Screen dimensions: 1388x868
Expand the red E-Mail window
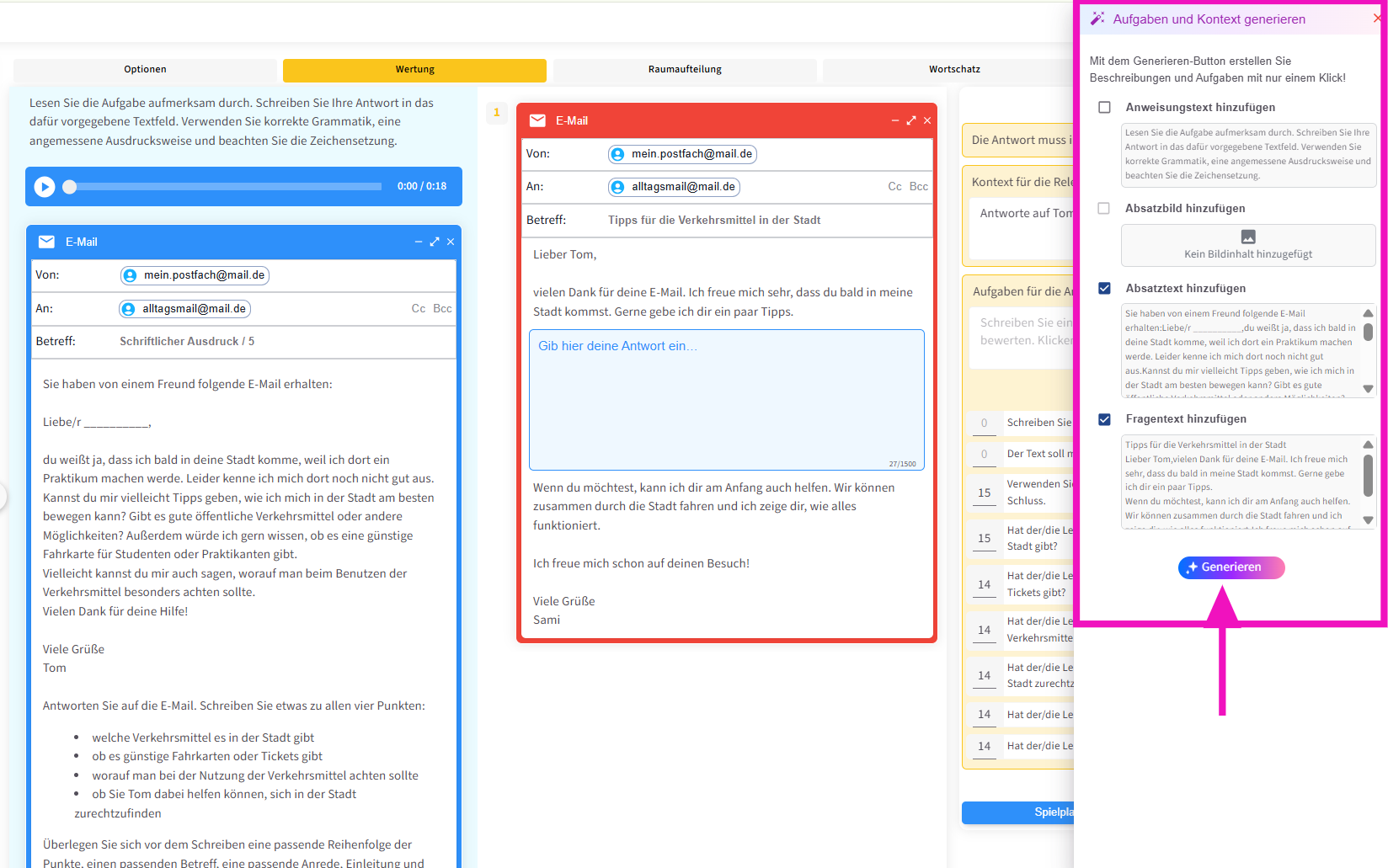910,120
